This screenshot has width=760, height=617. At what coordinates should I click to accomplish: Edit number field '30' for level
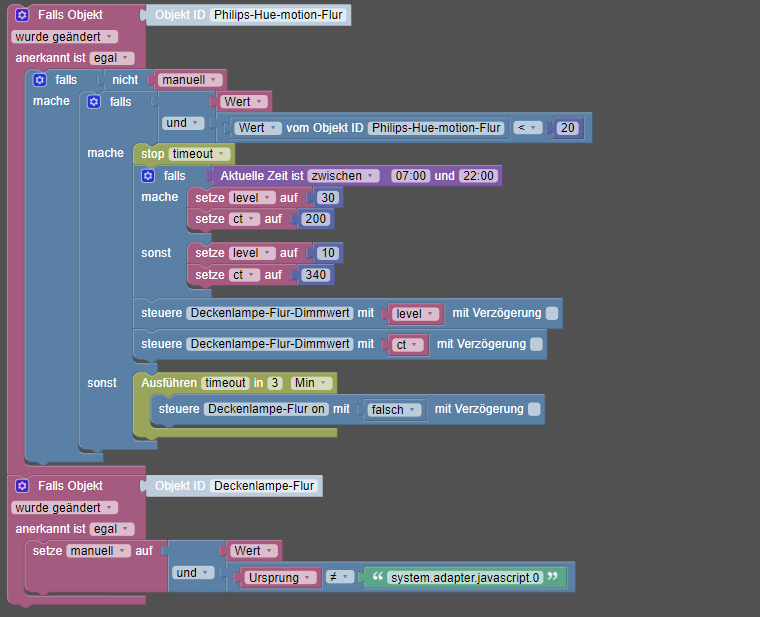click(x=328, y=198)
